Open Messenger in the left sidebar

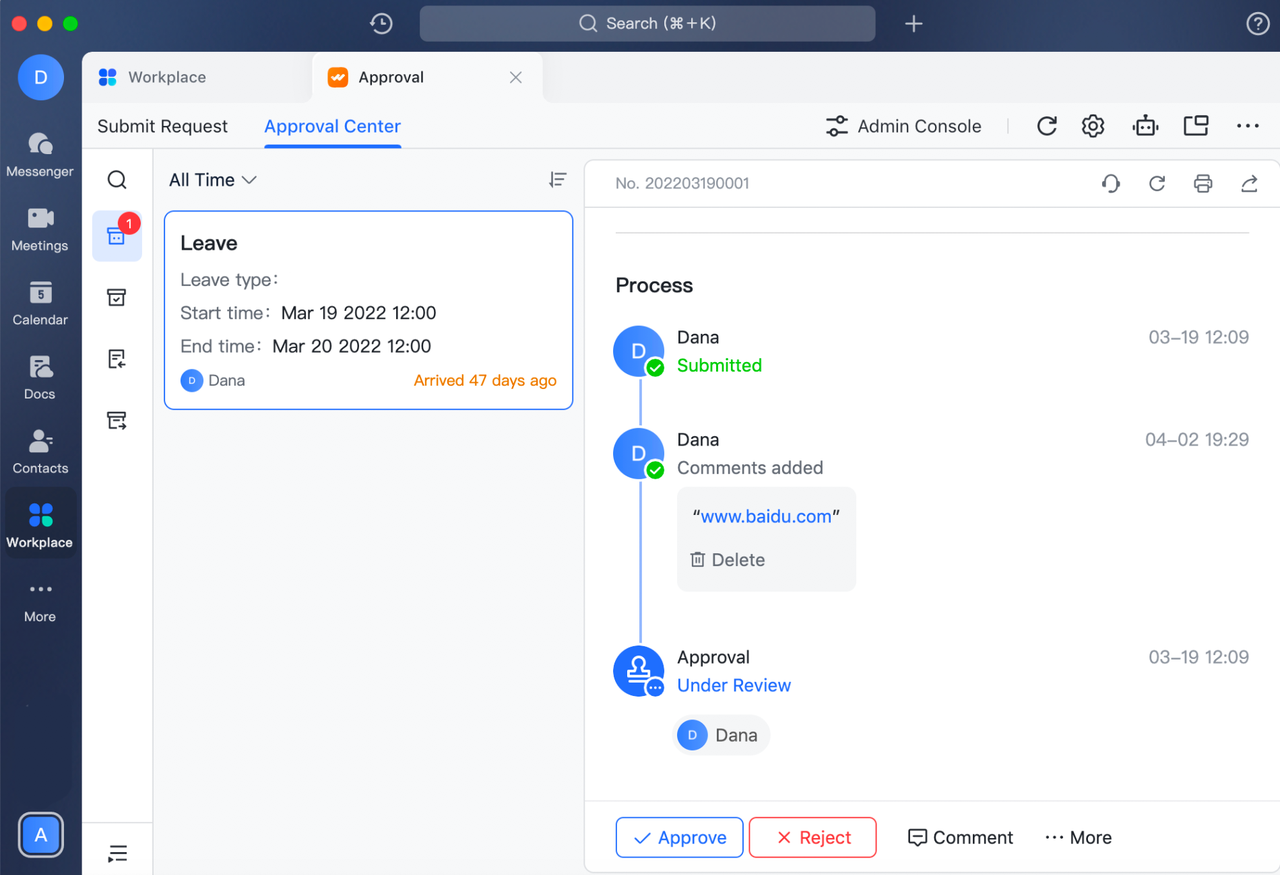coord(40,154)
